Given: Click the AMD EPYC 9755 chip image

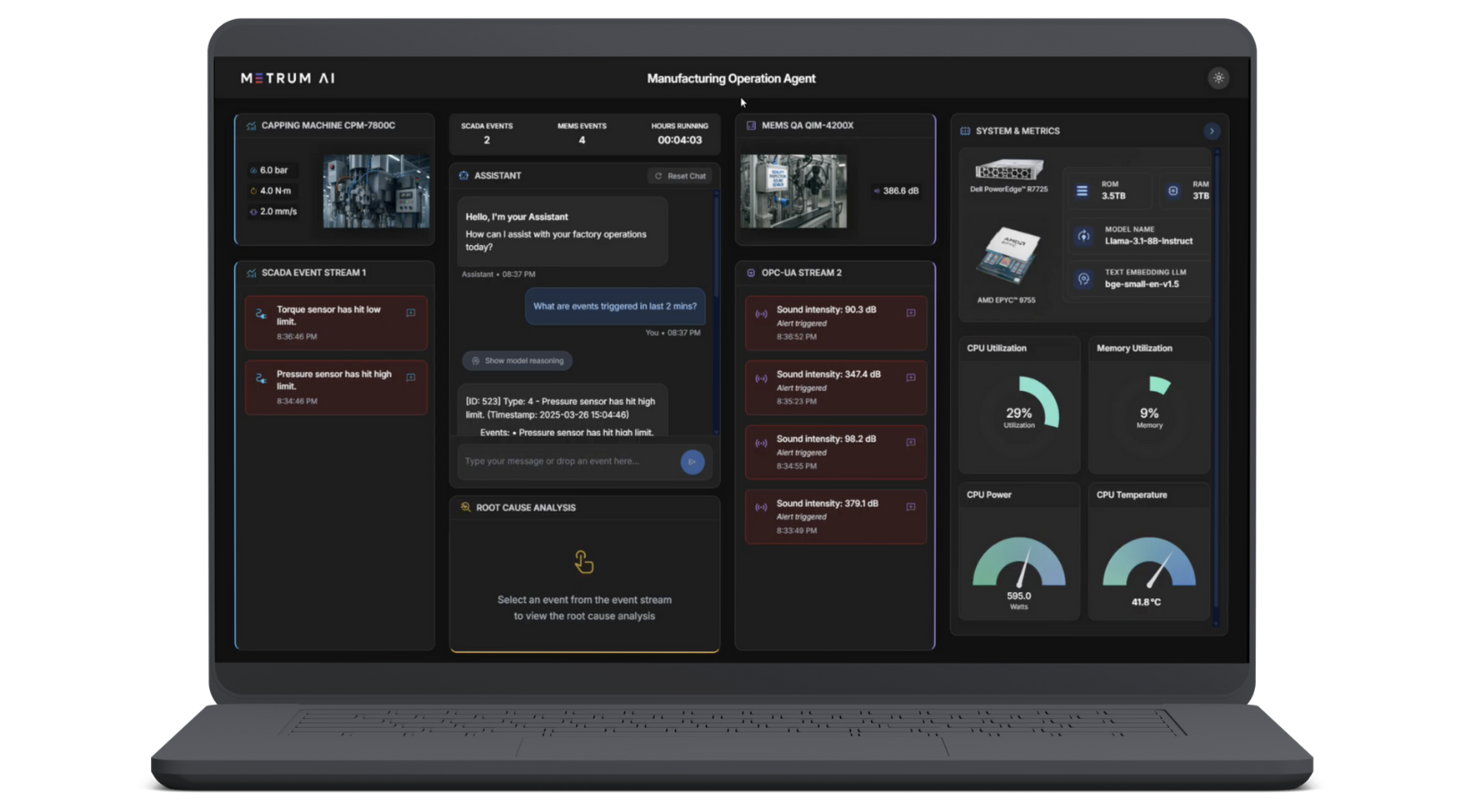Looking at the screenshot, I should coord(1008,254).
